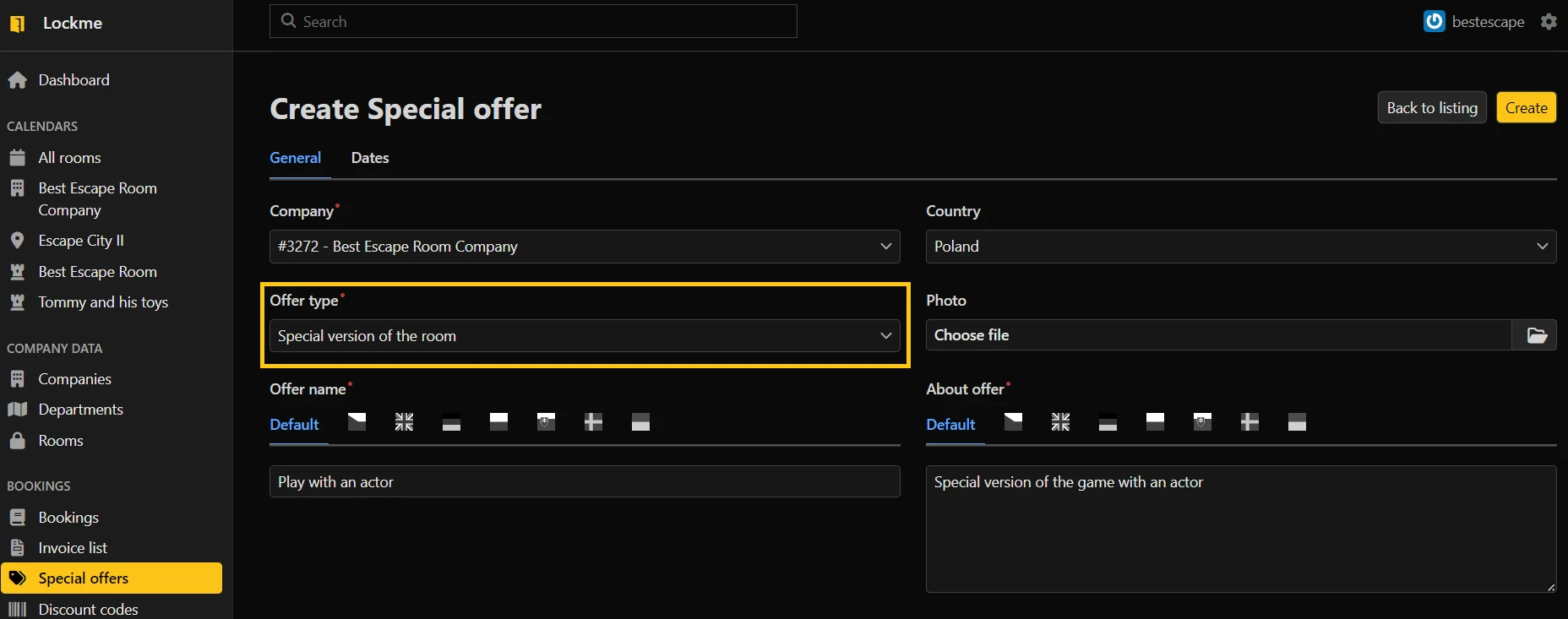Open file browser folder icon for Photo

(x=1536, y=335)
